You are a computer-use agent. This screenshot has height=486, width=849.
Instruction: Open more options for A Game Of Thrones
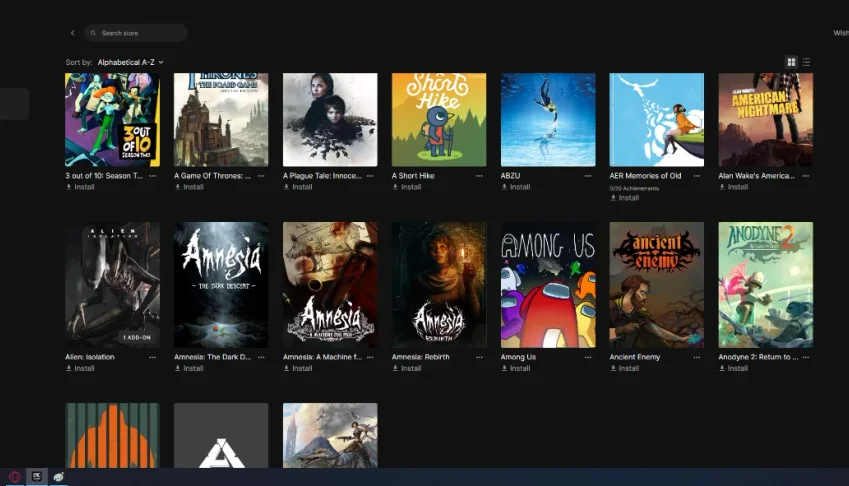[x=262, y=176]
